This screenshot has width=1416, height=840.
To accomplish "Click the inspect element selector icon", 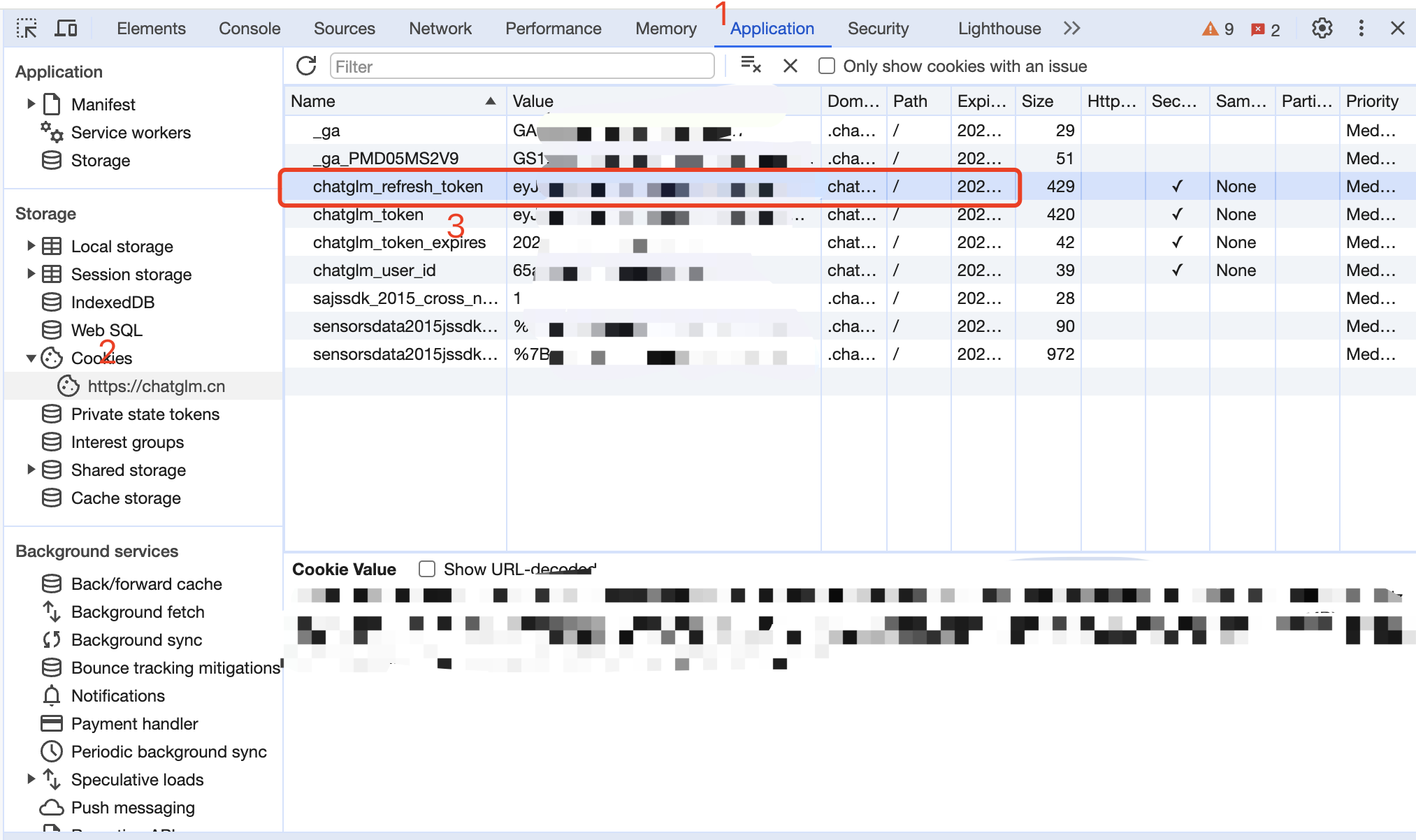I will pos(27,29).
